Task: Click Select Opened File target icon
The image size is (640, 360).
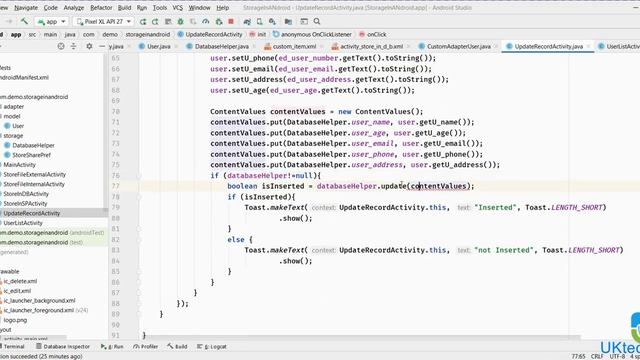Action: tap(61, 47)
